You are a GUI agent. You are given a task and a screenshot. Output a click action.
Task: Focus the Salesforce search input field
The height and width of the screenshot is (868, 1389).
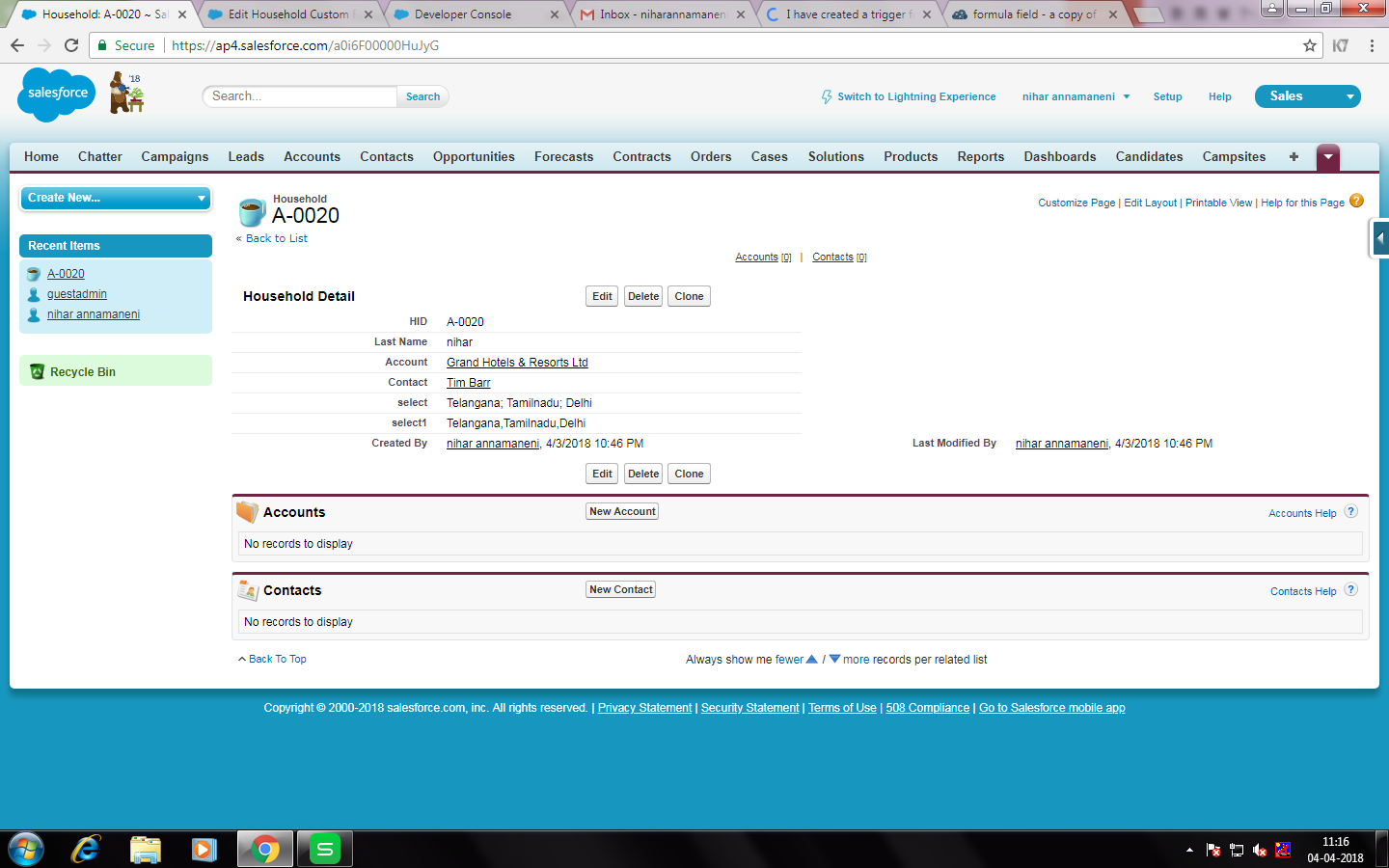(300, 96)
